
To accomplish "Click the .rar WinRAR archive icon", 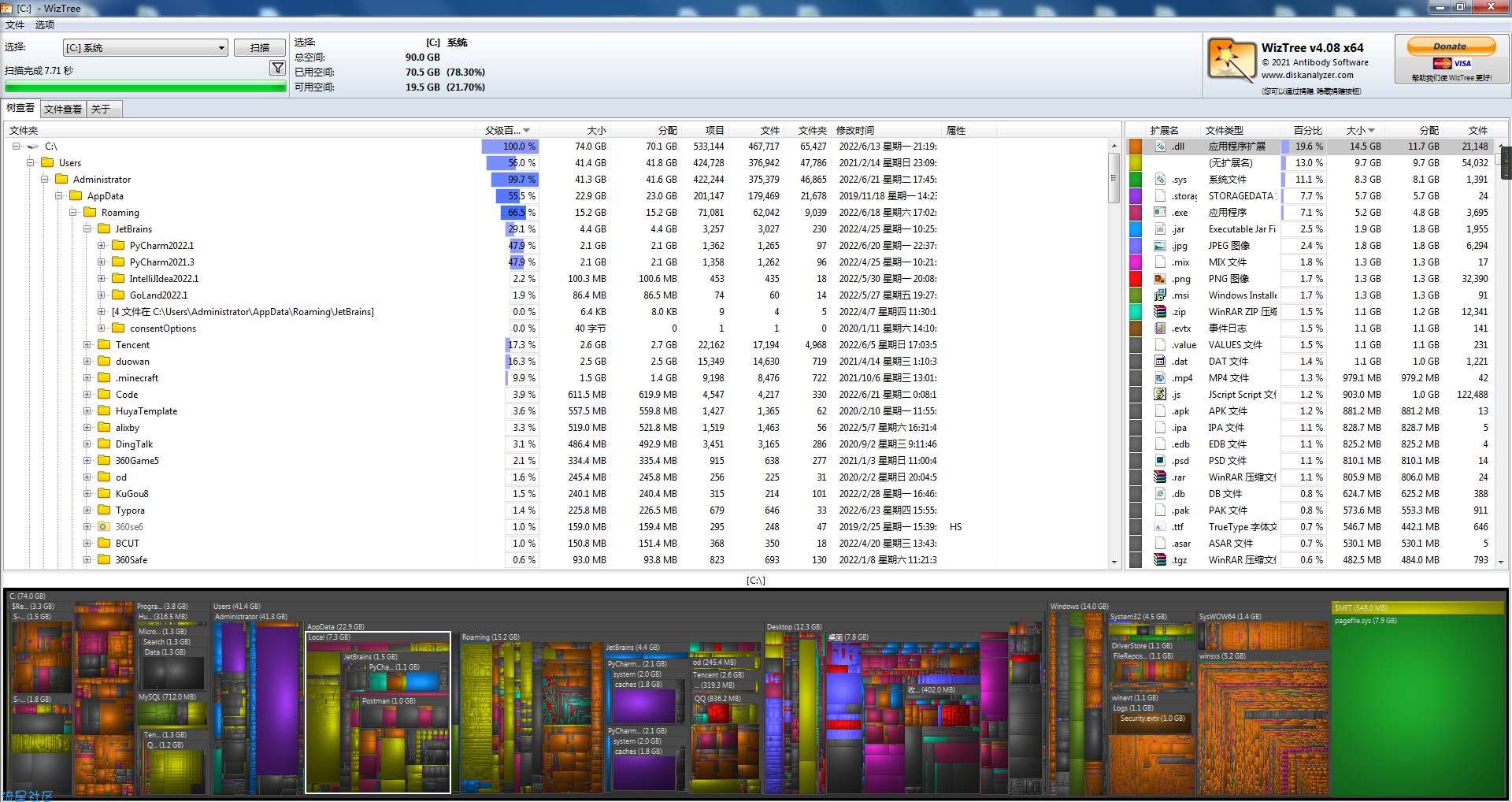I will coord(1160,477).
